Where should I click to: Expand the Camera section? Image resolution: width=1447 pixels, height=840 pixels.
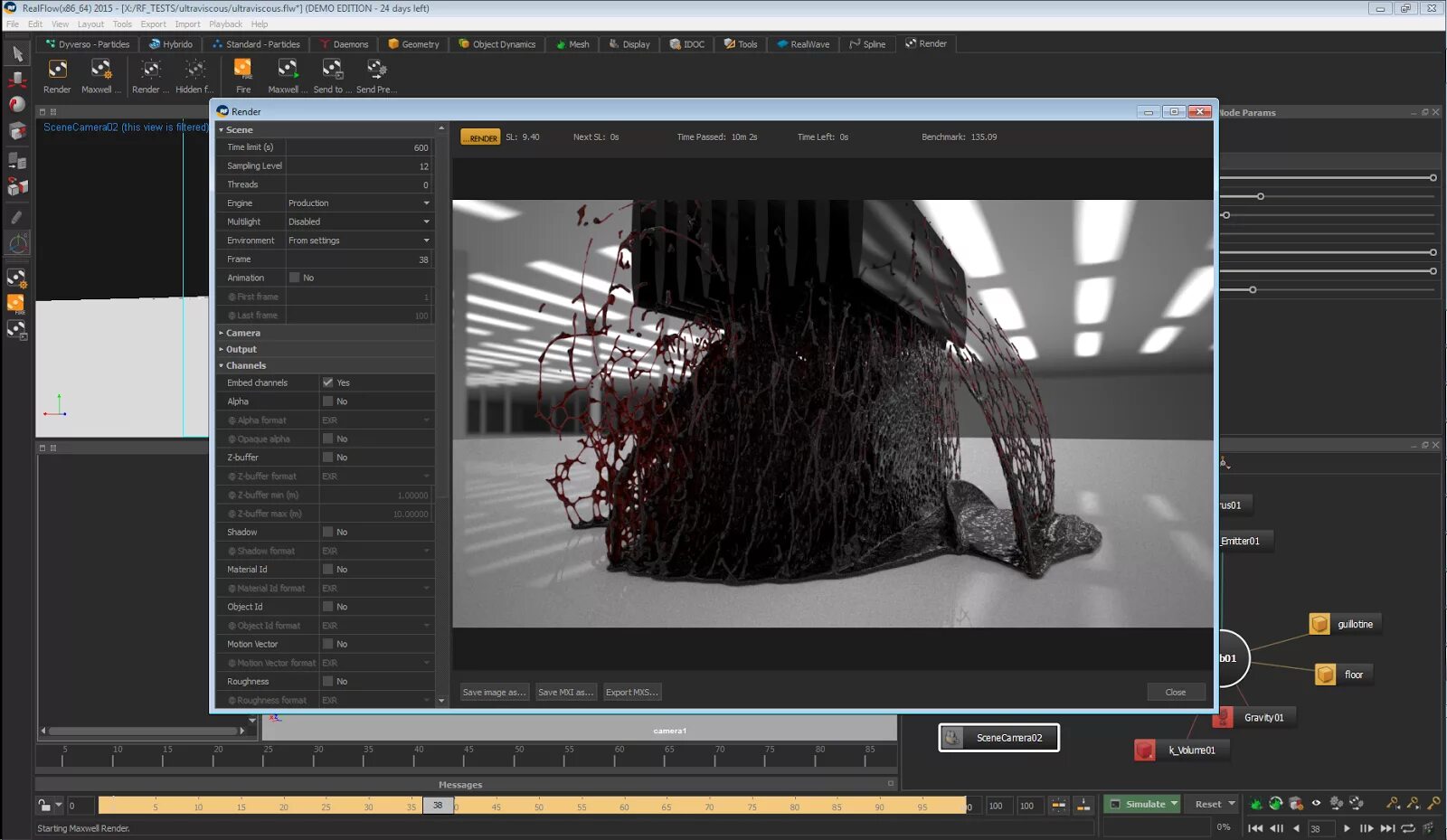click(242, 333)
